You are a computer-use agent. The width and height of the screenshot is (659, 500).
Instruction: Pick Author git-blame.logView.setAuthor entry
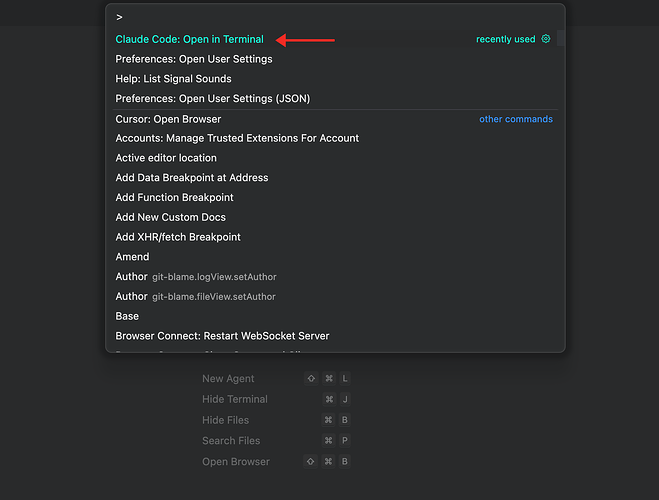(335, 276)
